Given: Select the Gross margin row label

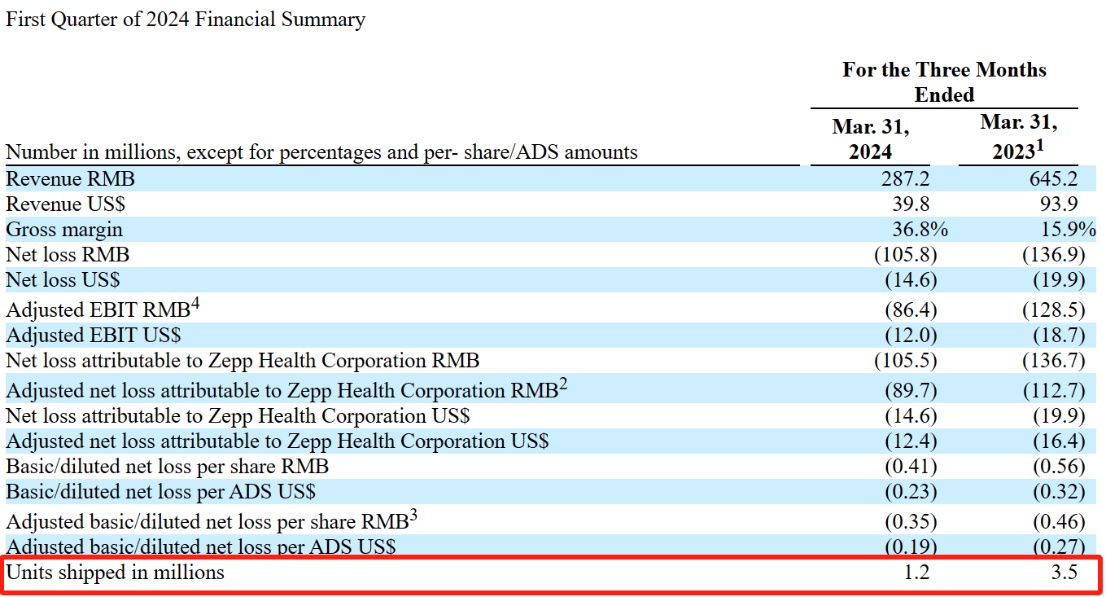Looking at the screenshot, I should (64, 230).
